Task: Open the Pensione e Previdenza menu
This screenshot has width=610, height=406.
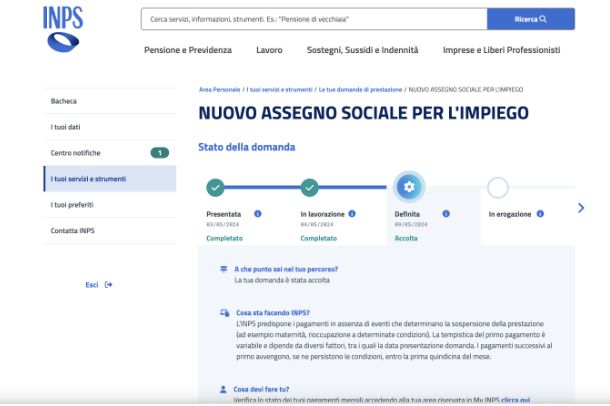Action: click(188, 50)
